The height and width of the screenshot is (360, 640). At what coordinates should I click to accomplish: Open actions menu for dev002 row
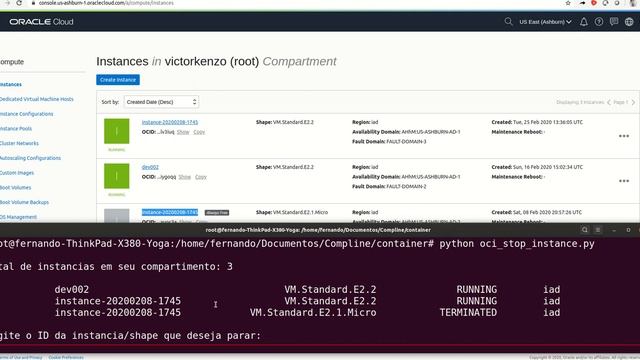pyautogui.click(x=624, y=181)
